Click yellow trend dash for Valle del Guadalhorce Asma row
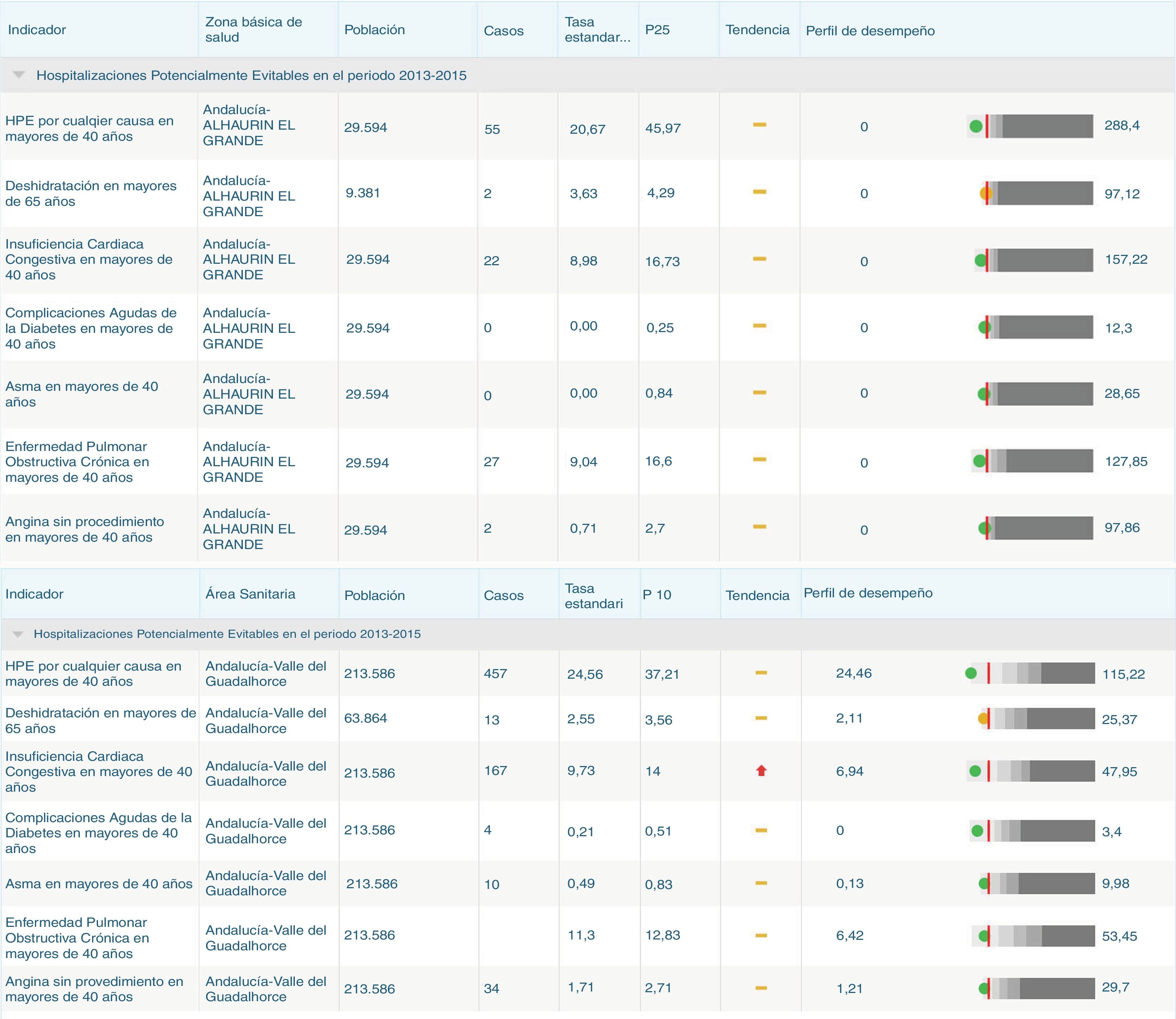The height and width of the screenshot is (1019, 1176). click(761, 883)
